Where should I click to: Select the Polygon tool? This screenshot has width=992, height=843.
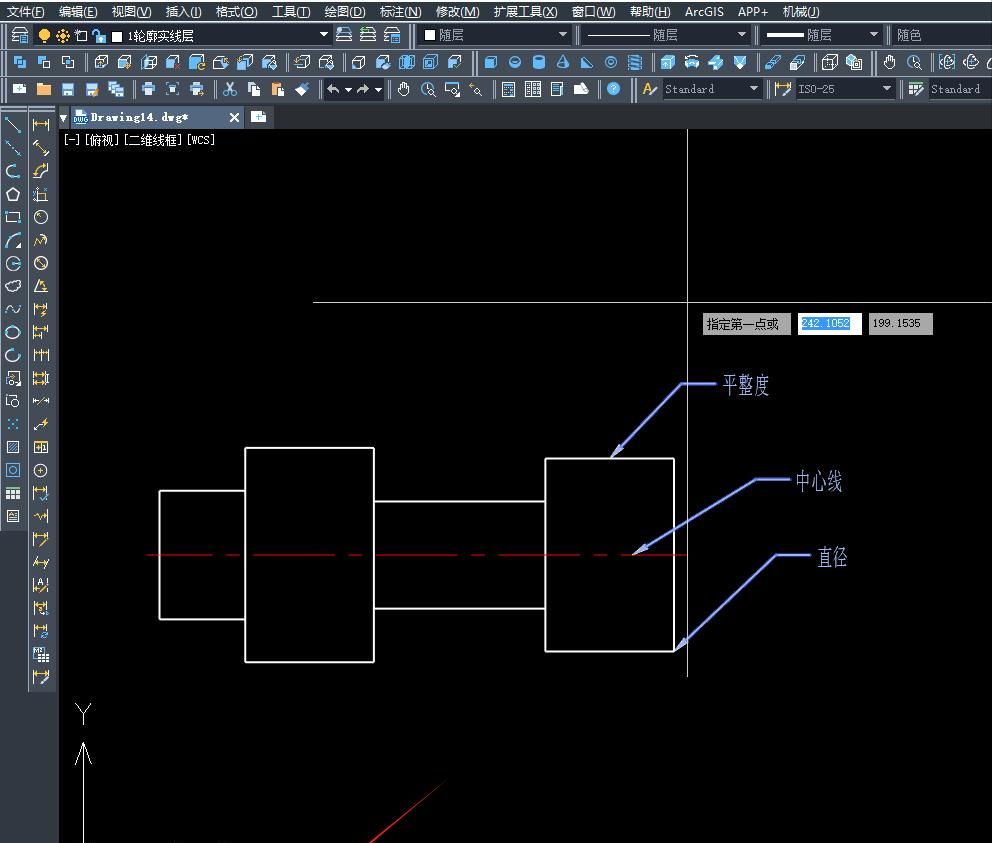(x=13, y=194)
